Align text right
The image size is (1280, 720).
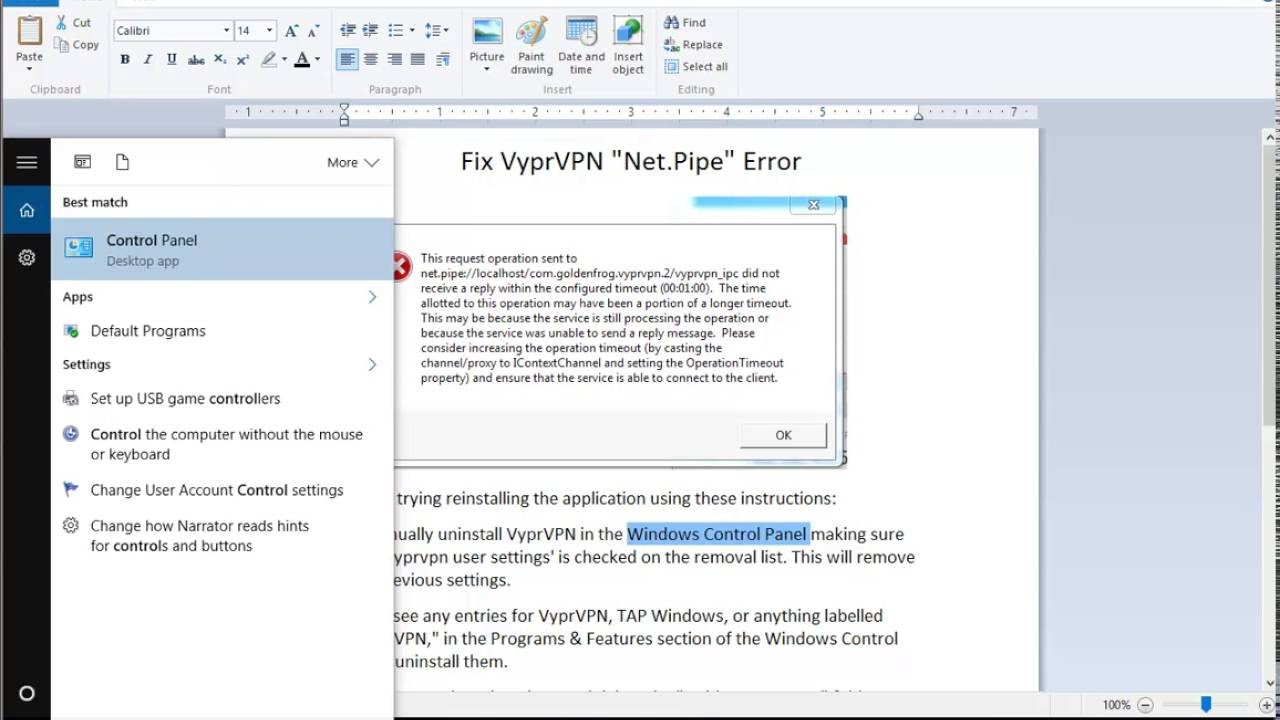(394, 60)
